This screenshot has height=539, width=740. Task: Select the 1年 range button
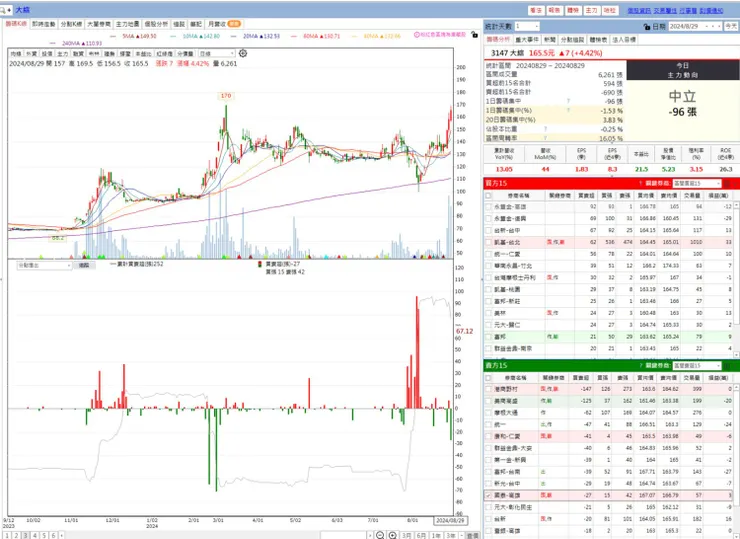pyautogui.click(x=437, y=535)
